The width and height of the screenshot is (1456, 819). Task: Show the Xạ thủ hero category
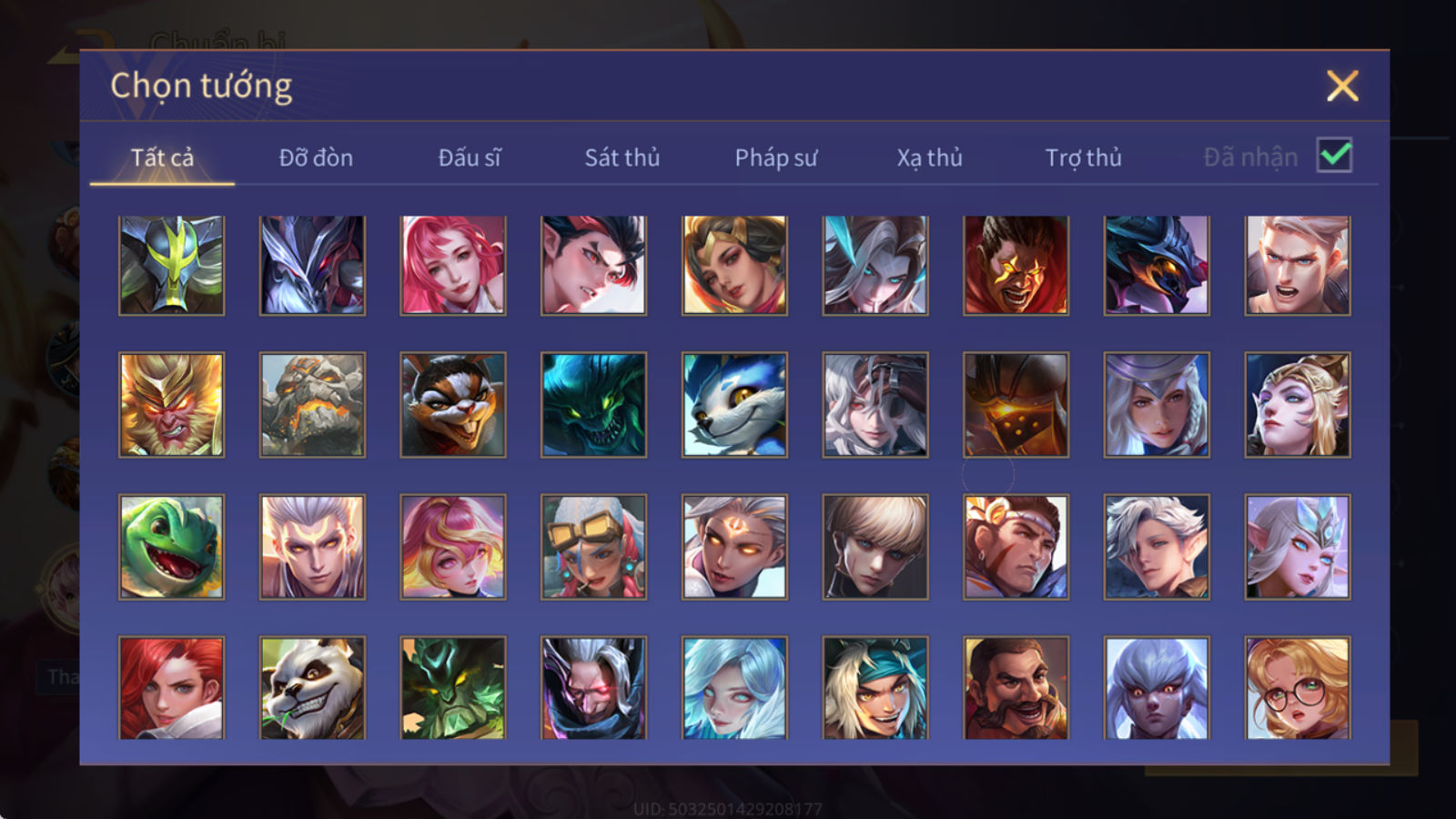click(929, 157)
